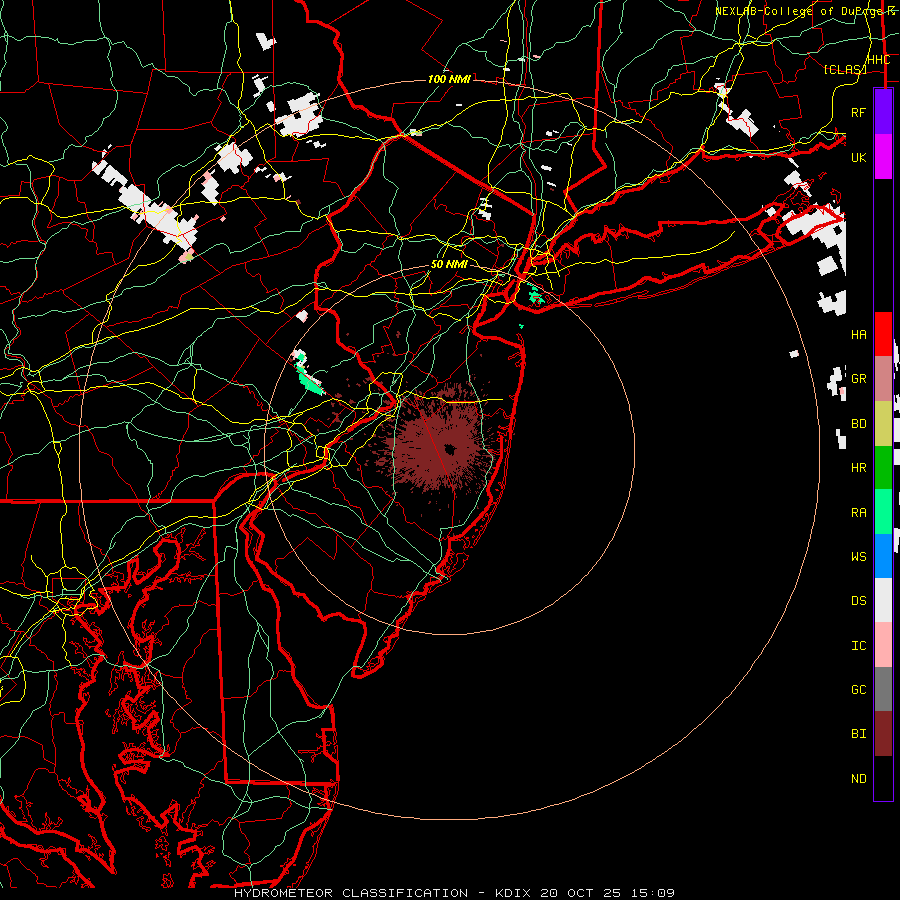Click the "HHC" product code text

[878, 60]
